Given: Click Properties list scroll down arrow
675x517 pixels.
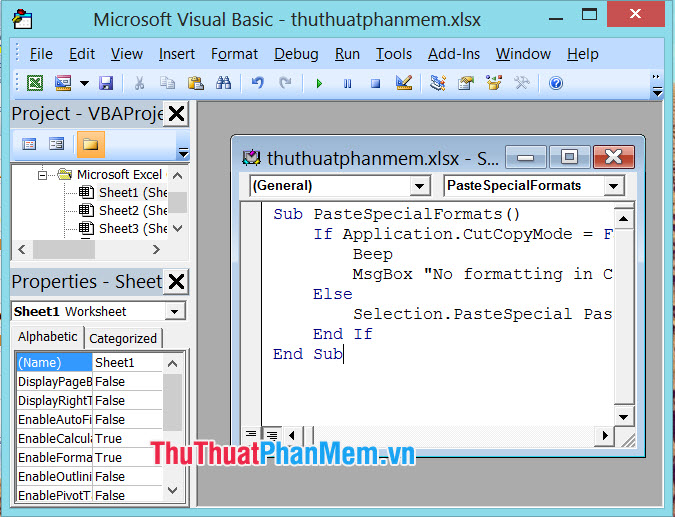Looking at the screenshot, I should (173, 489).
